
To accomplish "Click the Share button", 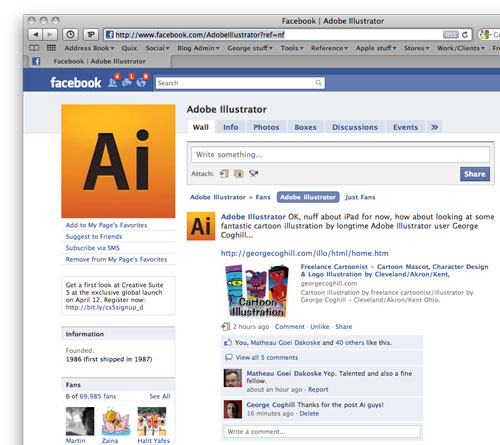I will click(x=475, y=174).
